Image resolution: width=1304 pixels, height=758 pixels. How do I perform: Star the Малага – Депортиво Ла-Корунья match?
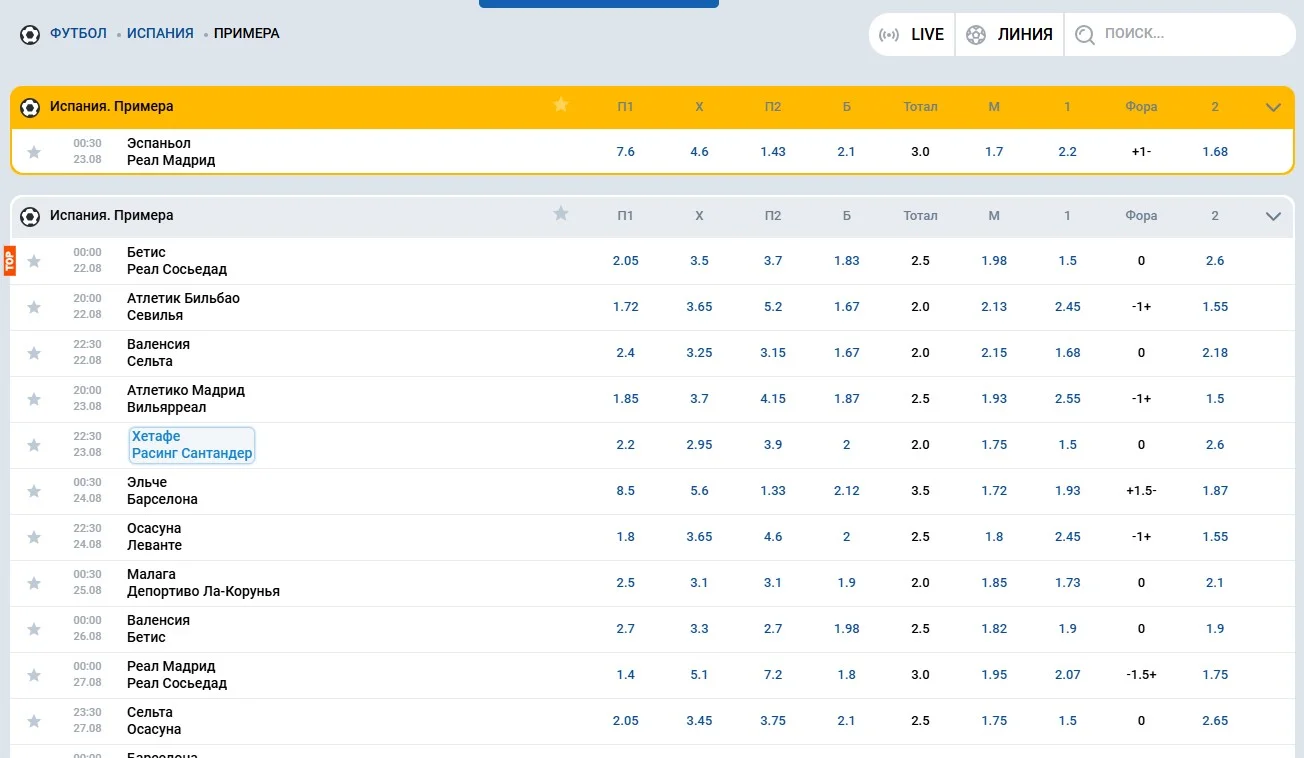pos(34,583)
